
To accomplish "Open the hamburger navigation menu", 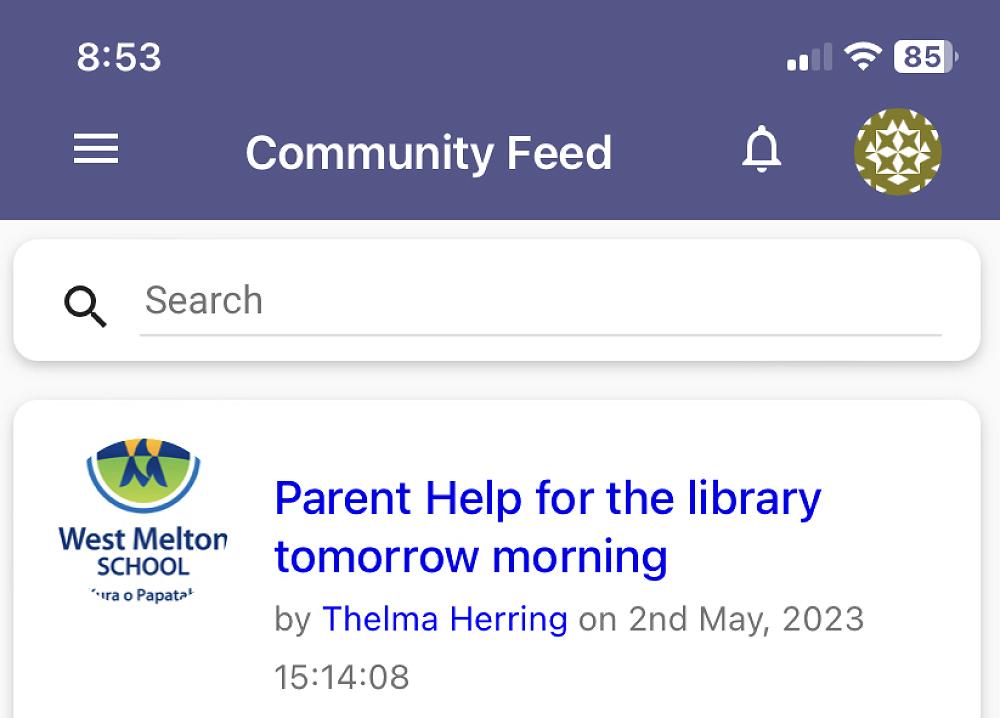I will (x=96, y=150).
